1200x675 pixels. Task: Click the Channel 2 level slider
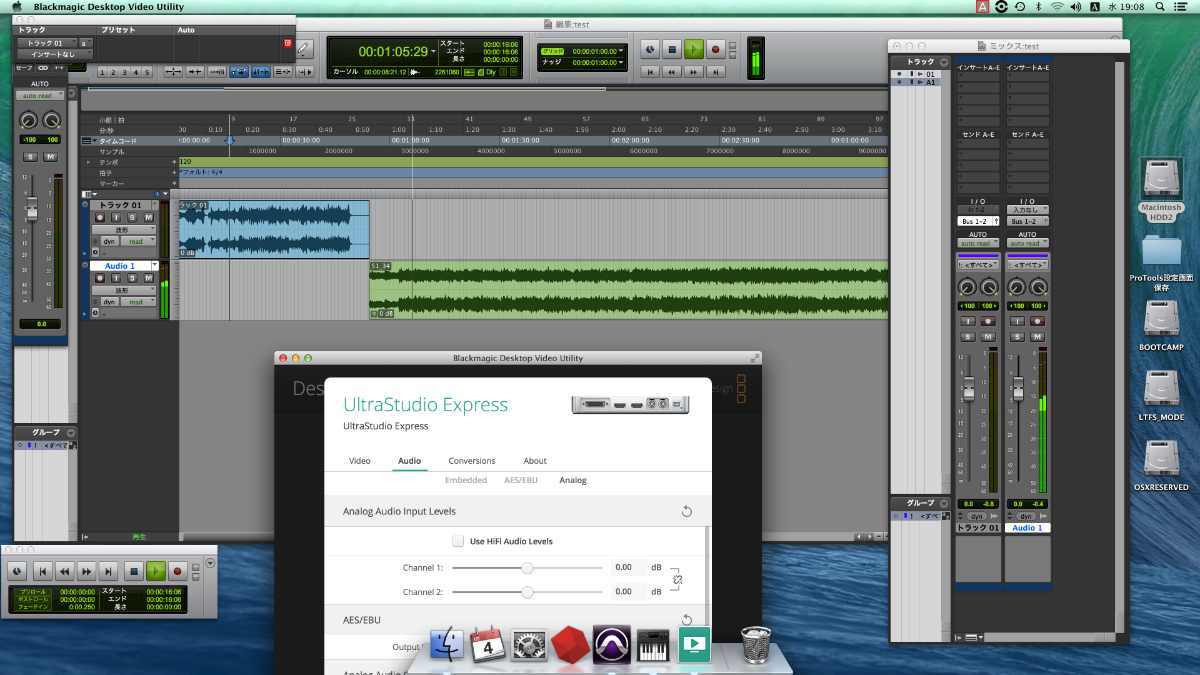coord(527,592)
